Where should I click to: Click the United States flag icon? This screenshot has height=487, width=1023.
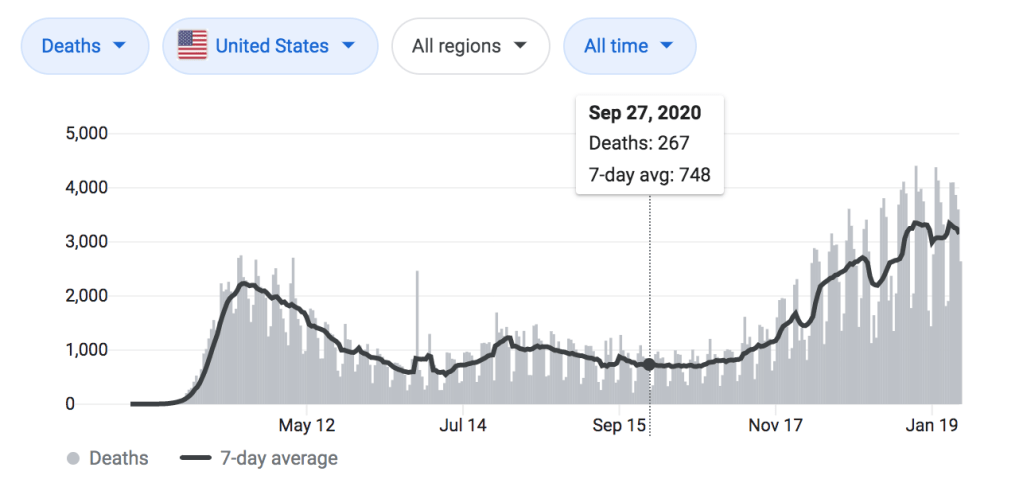[192, 46]
